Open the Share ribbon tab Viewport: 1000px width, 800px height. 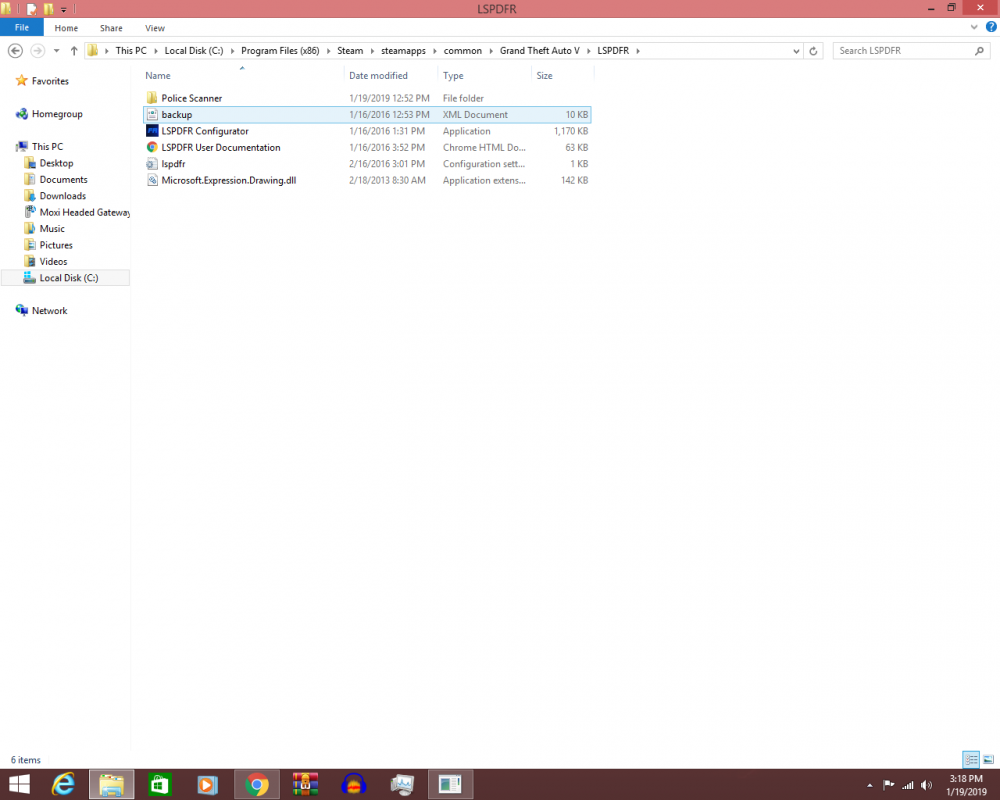click(x=111, y=28)
